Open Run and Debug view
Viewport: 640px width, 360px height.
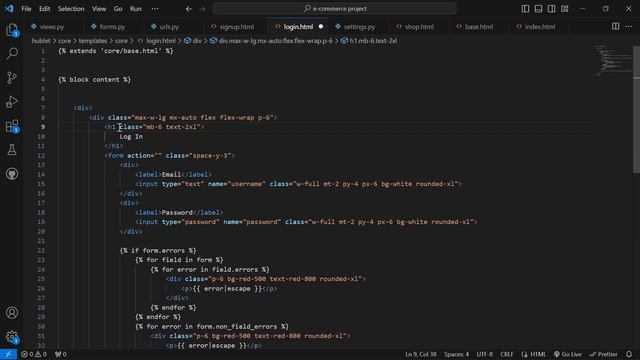click(12, 102)
